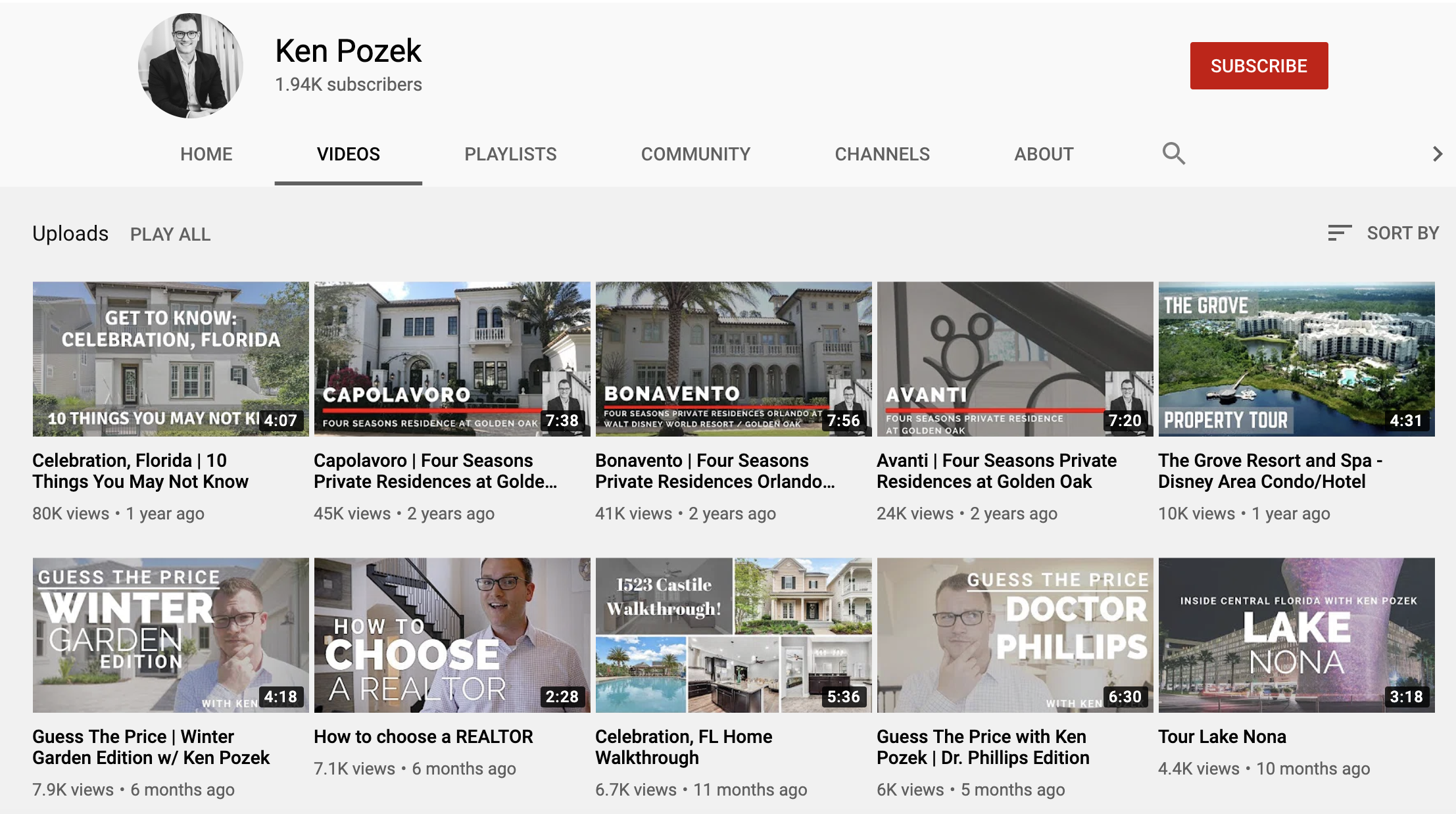Click title 'Bonavento | Four Seasons Private Residences Orlando'
Image resolution: width=1456 pixels, height=814 pixels.
click(x=716, y=471)
